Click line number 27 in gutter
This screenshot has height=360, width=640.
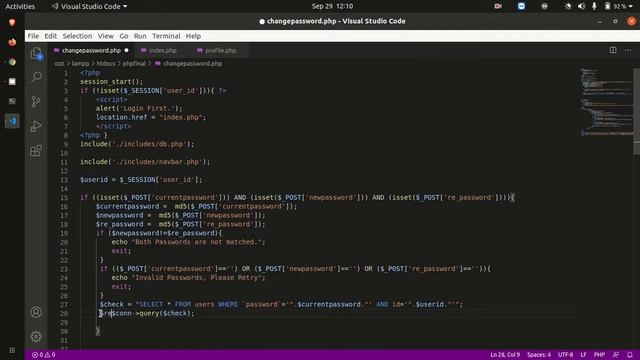point(64,304)
